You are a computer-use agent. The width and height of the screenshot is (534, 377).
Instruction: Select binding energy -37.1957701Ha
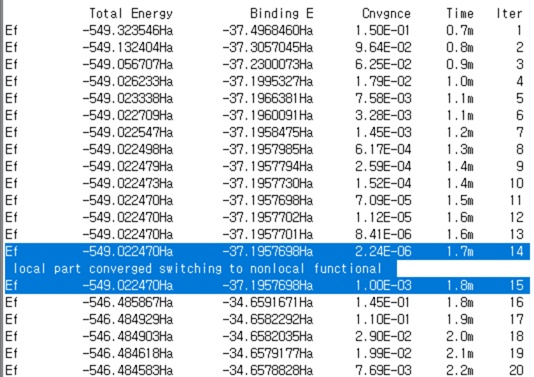point(268,235)
